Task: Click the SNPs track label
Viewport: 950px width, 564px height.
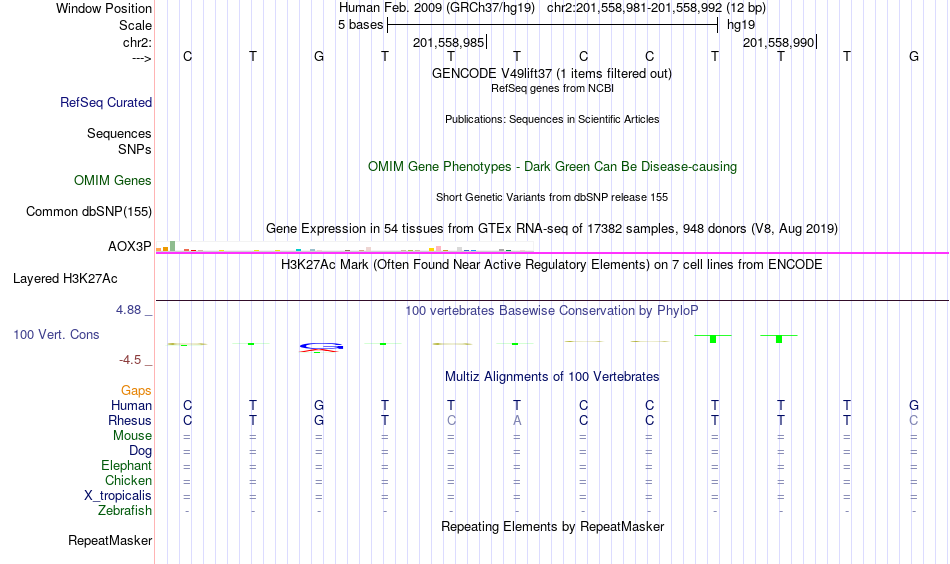Action: tap(135, 149)
